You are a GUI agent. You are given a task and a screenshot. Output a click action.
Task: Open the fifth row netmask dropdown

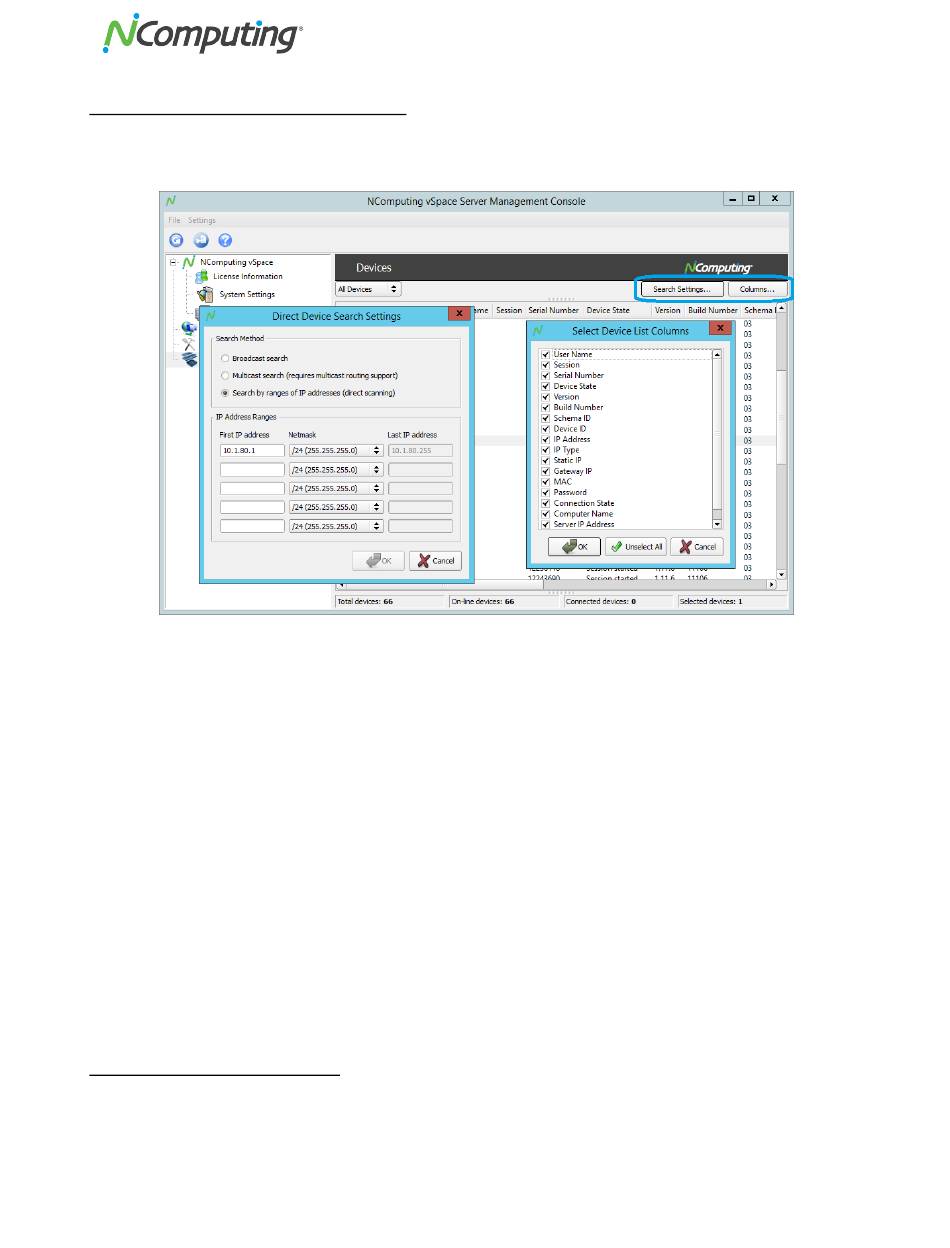[336, 526]
